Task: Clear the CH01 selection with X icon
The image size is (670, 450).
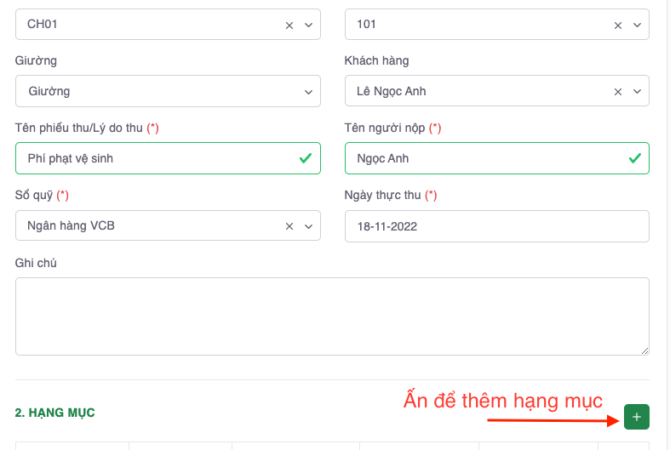Action: 290,25
